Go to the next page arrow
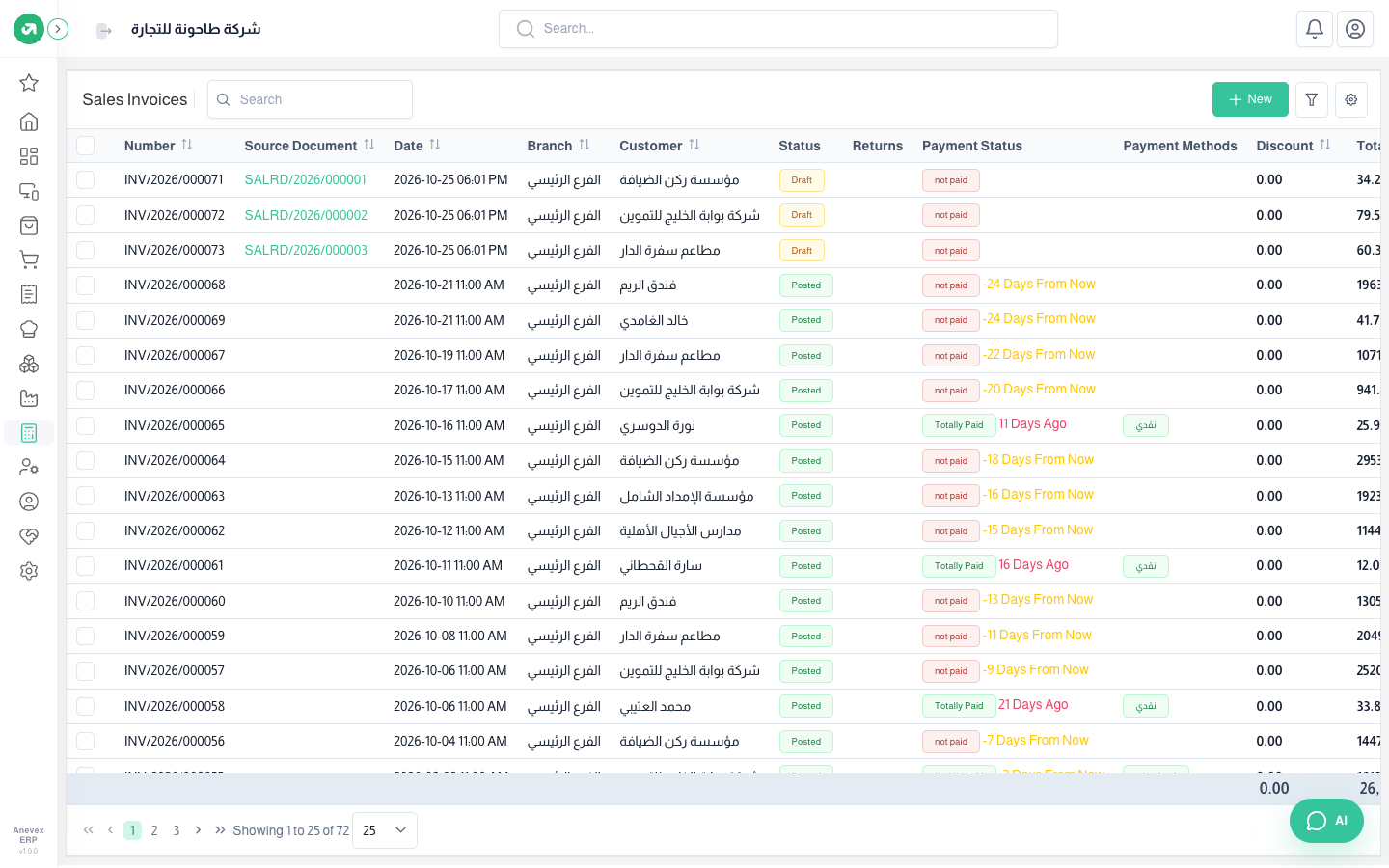Screen dimensions: 1389x868 click(x=199, y=830)
